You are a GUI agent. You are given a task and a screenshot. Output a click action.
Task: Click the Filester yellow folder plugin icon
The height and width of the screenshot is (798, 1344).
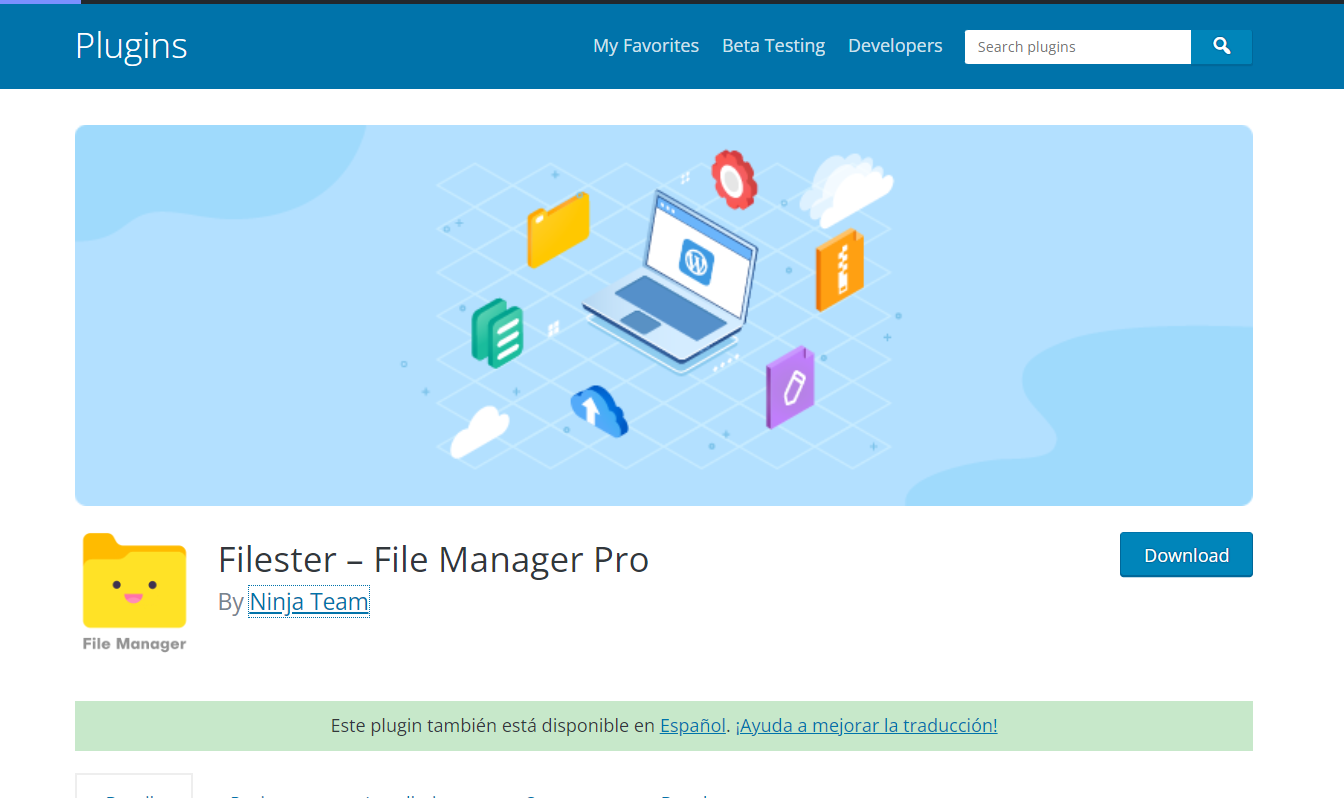[134, 593]
